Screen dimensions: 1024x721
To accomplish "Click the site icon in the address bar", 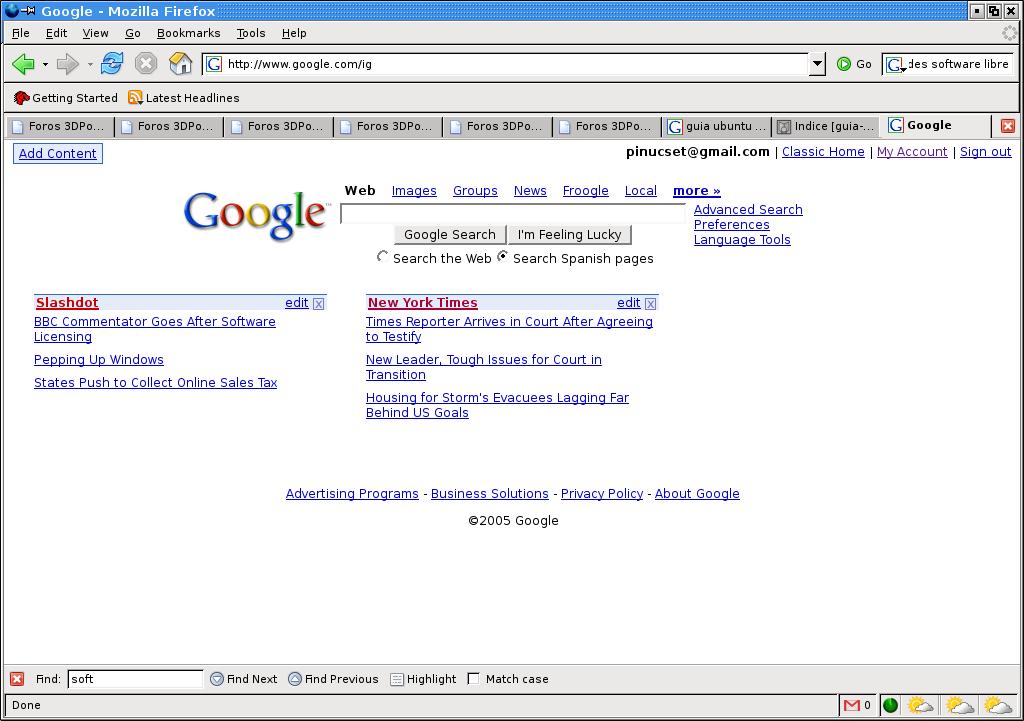I will pyautogui.click(x=214, y=64).
